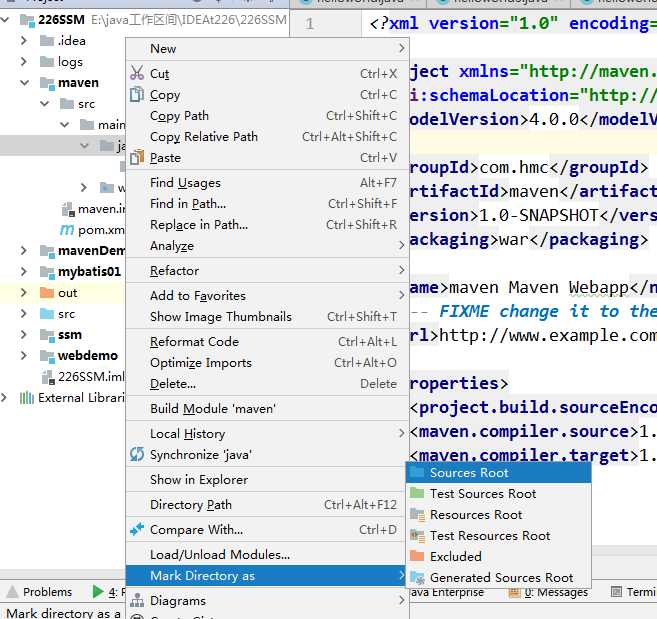Choose Show Image Thumbnails

267,317
